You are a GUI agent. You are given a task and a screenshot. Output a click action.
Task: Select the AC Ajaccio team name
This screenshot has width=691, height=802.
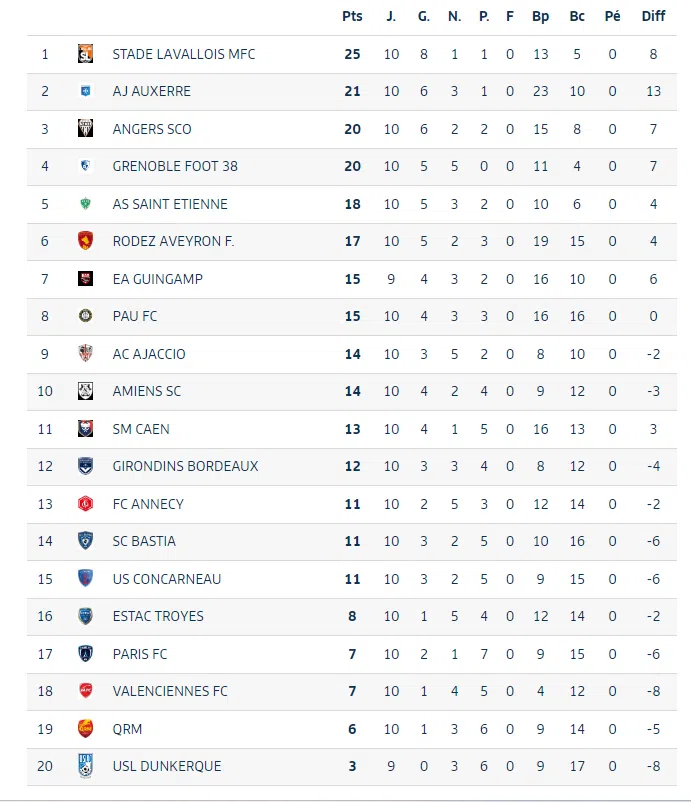pyautogui.click(x=149, y=354)
